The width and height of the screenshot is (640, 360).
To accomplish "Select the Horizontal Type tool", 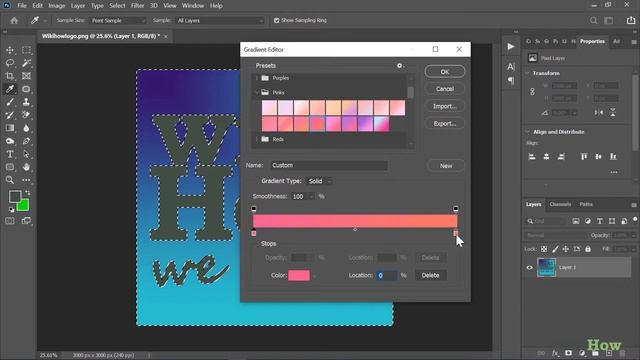I will 10,154.
